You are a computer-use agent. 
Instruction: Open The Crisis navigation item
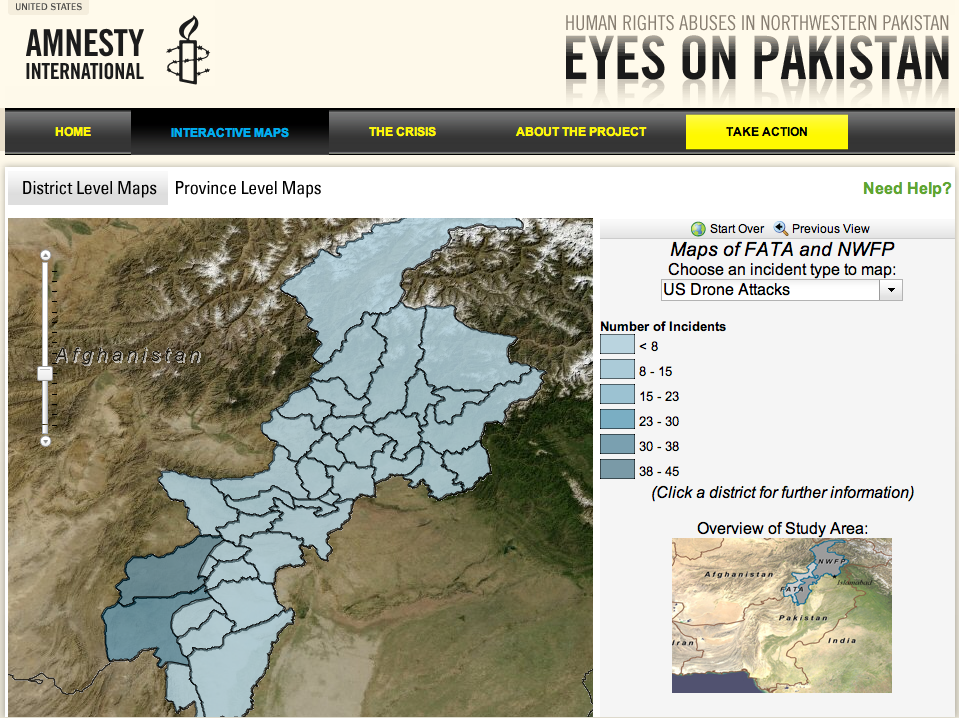coord(402,132)
